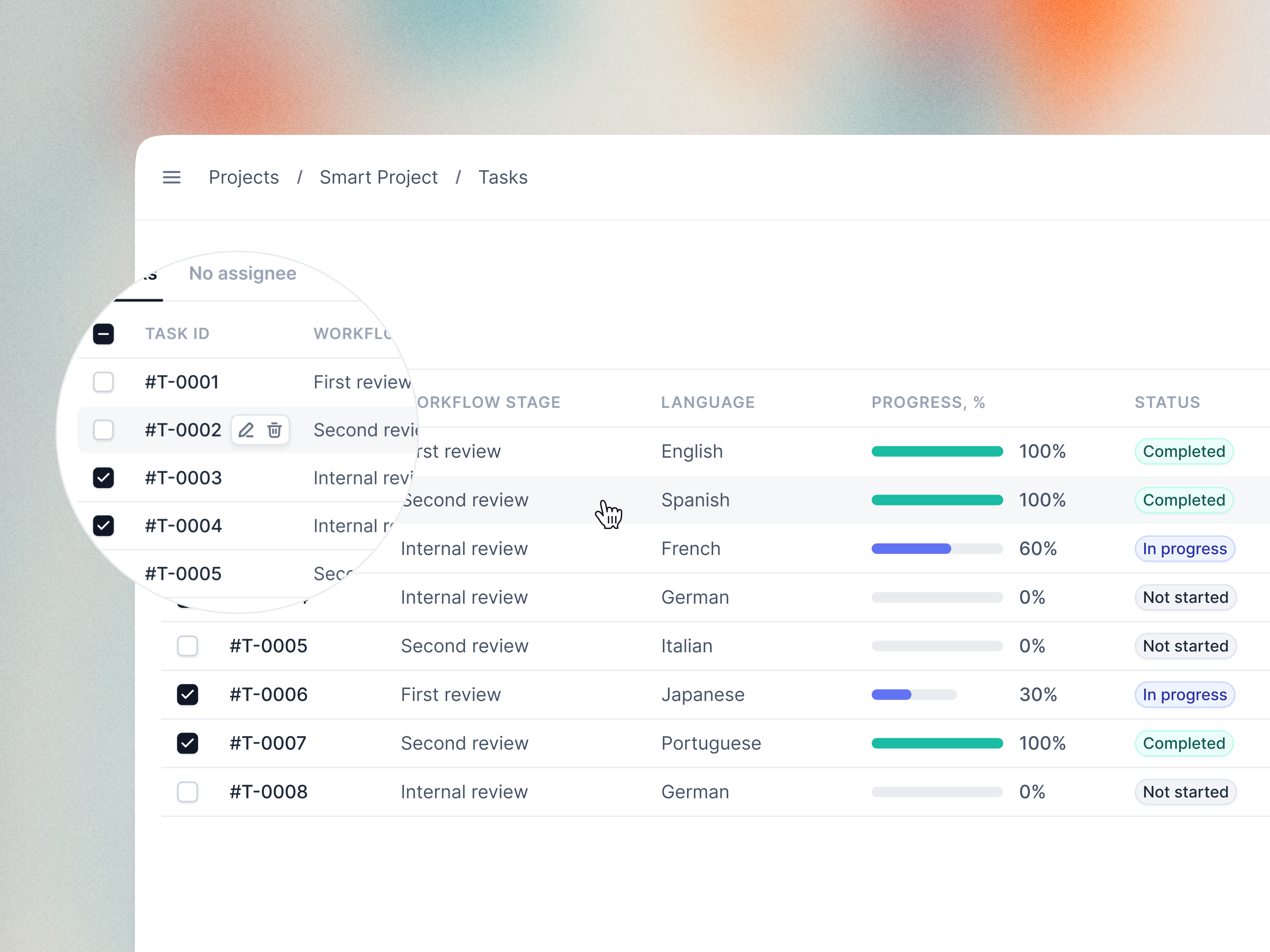Viewport: 1270px width, 952px height.
Task: Open the Smart Project breadcrumb link
Action: [378, 177]
